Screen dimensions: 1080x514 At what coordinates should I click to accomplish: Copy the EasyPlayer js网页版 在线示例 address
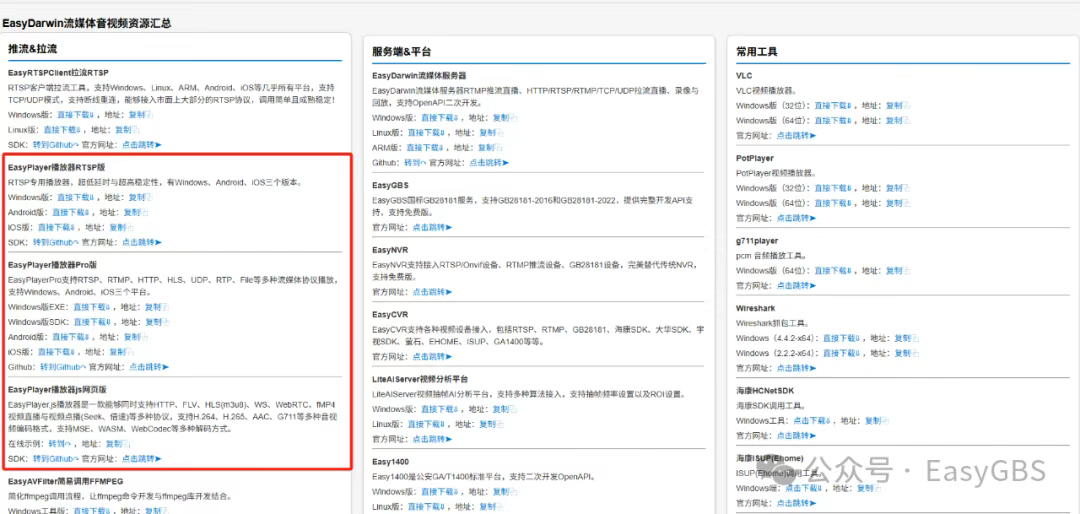point(118,444)
